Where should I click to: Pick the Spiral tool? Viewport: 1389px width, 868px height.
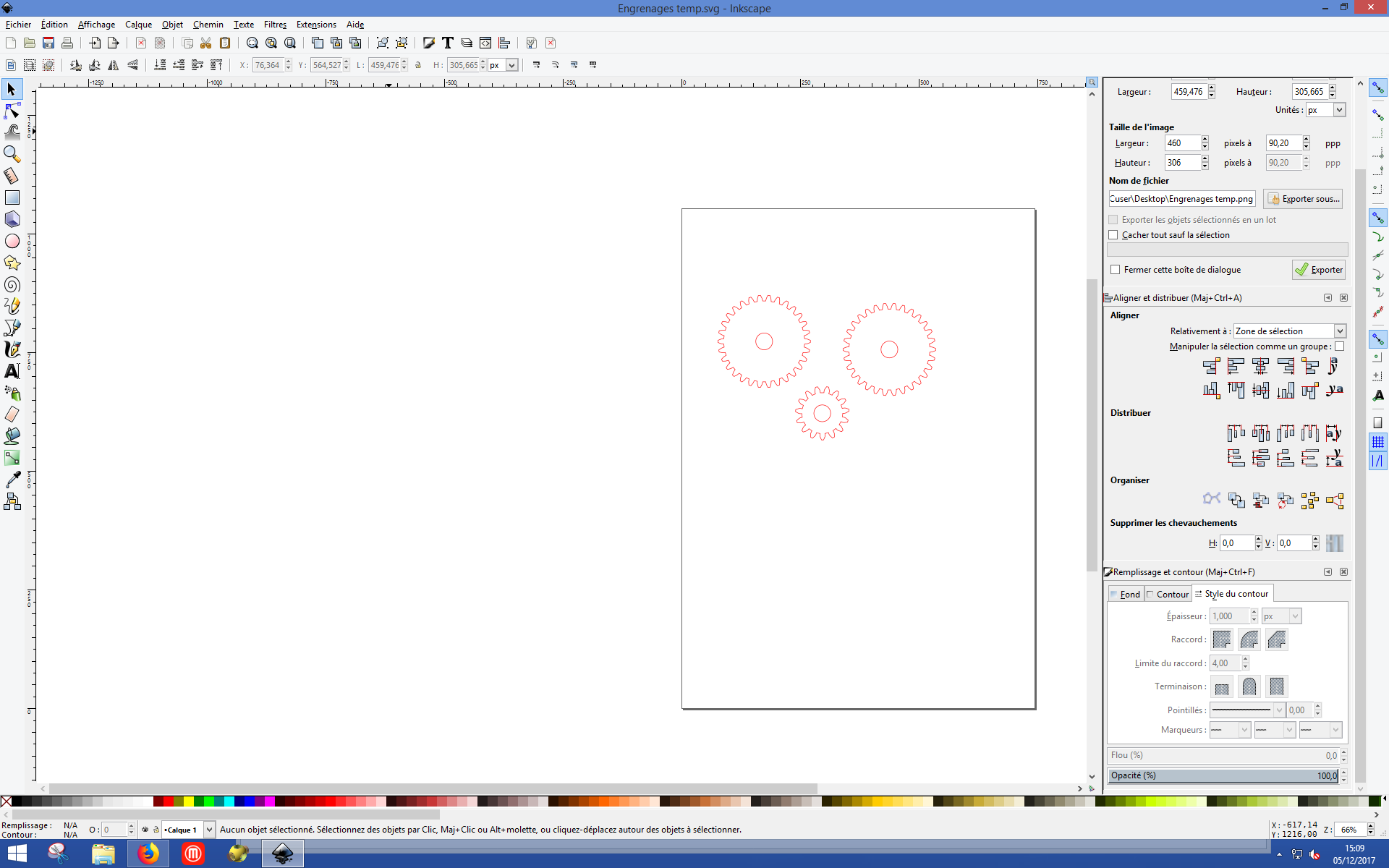(x=12, y=284)
